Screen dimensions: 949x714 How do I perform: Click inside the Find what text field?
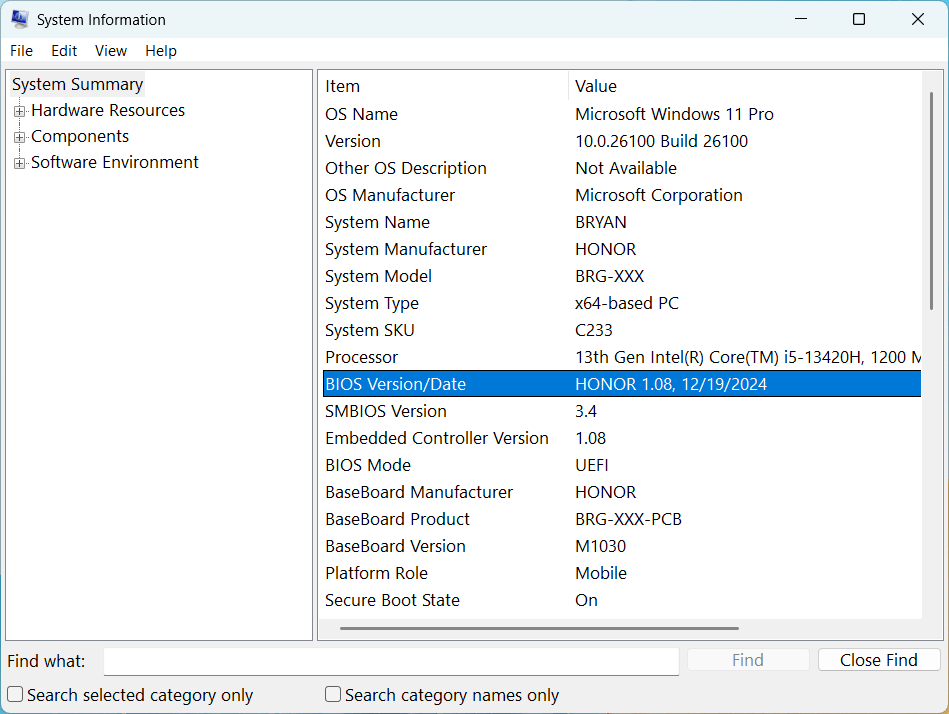coord(390,661)
